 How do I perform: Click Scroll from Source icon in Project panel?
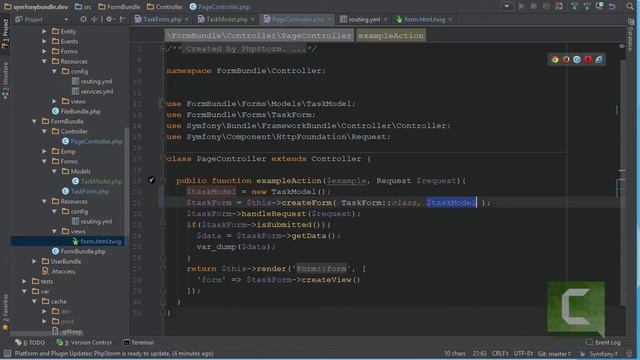click(83, 19)
